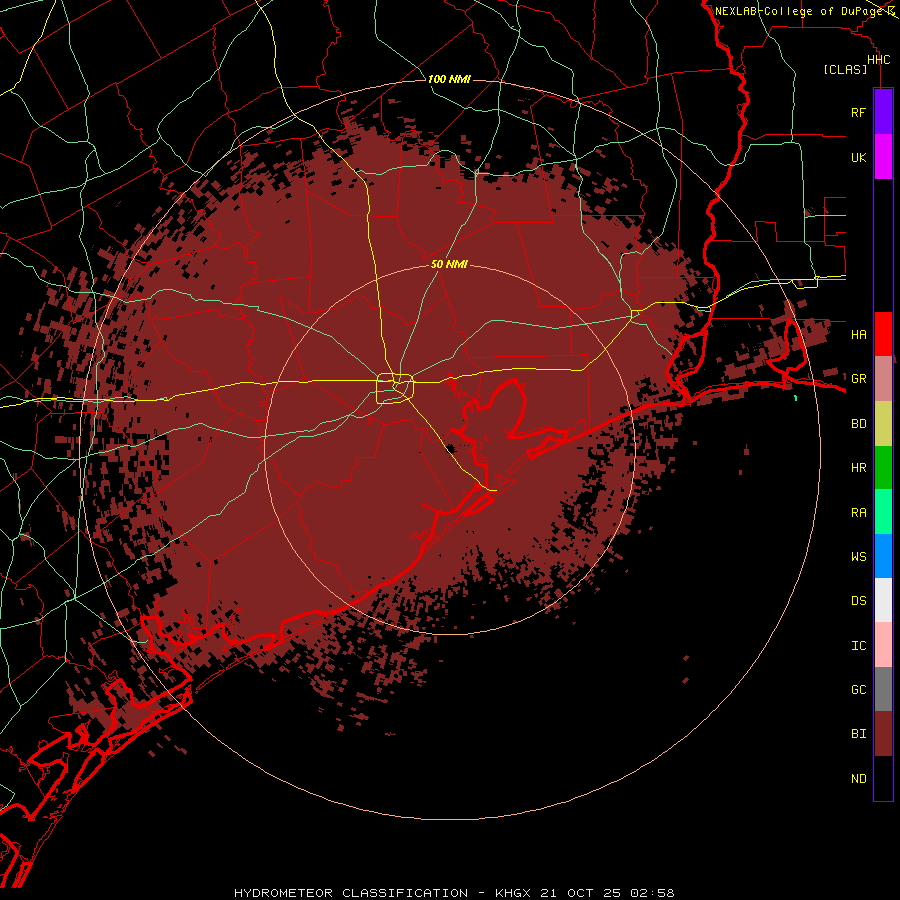Click the "HYDROMETEOR CLASSIFICATION" title text
The width and height of the screenshot is (900, 900).
pos(351,893)
